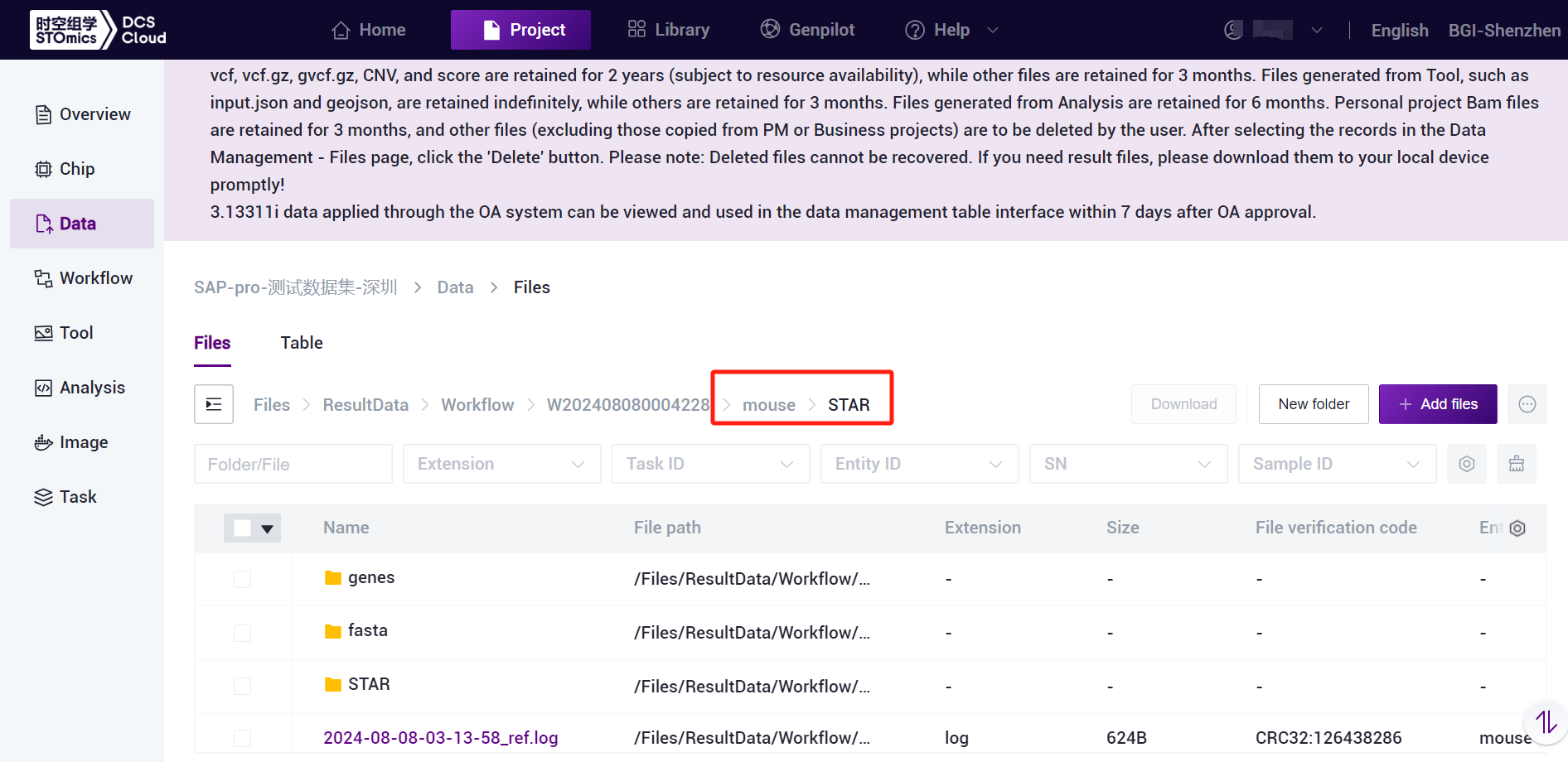Open the Task ID filter dropdown

point(711,464)
